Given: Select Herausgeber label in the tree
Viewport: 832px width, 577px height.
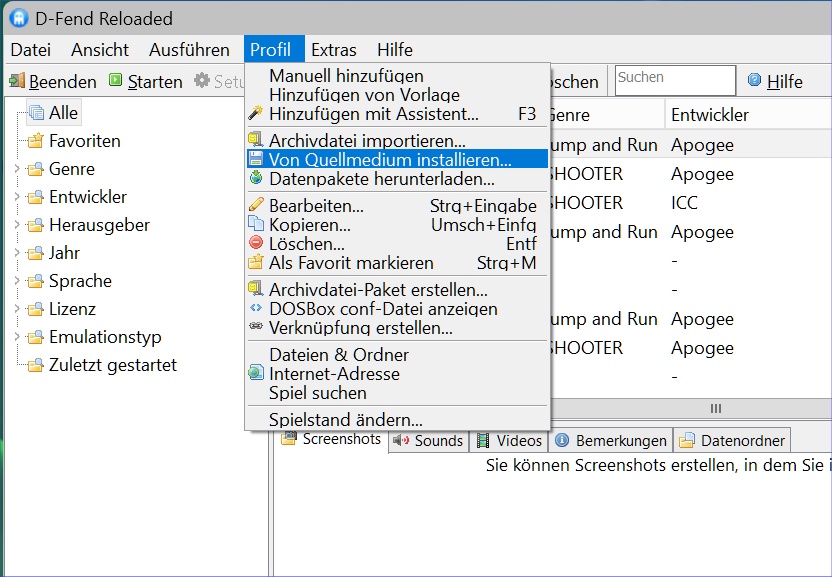Looking at the screenshot, I should (99, 225).
